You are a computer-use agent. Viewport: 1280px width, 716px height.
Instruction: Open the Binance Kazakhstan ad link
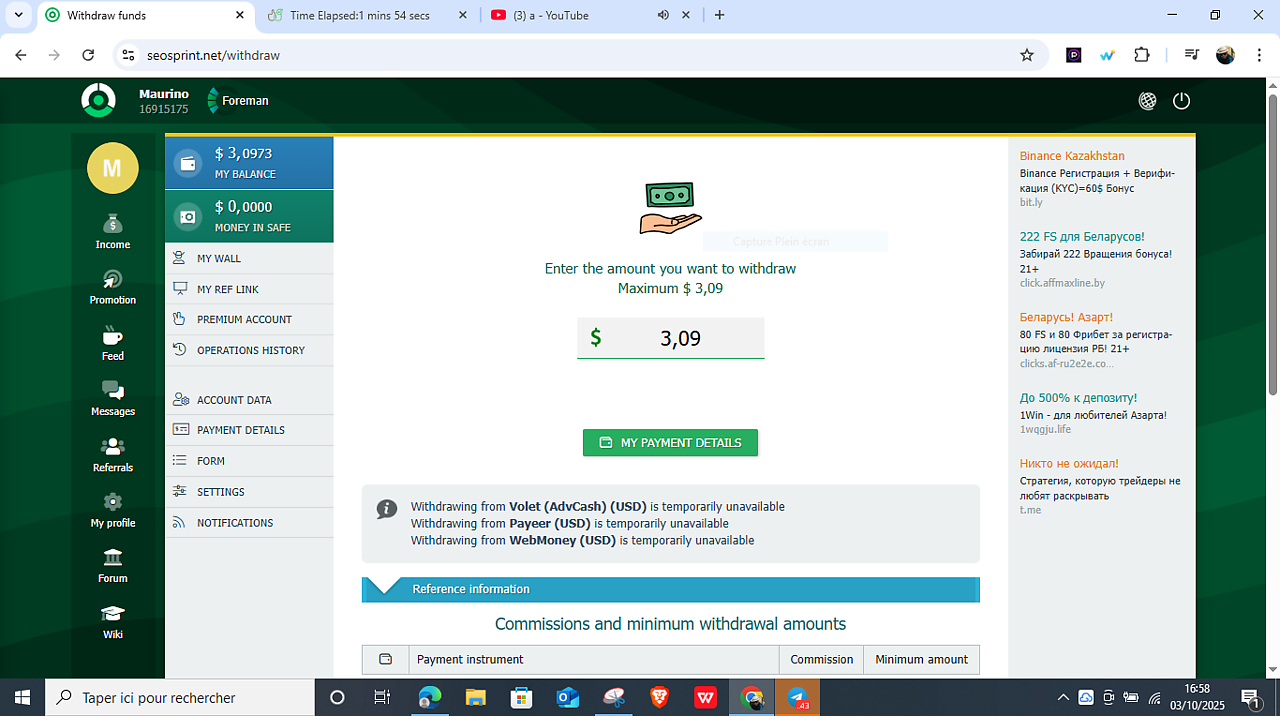point(1071,156)
